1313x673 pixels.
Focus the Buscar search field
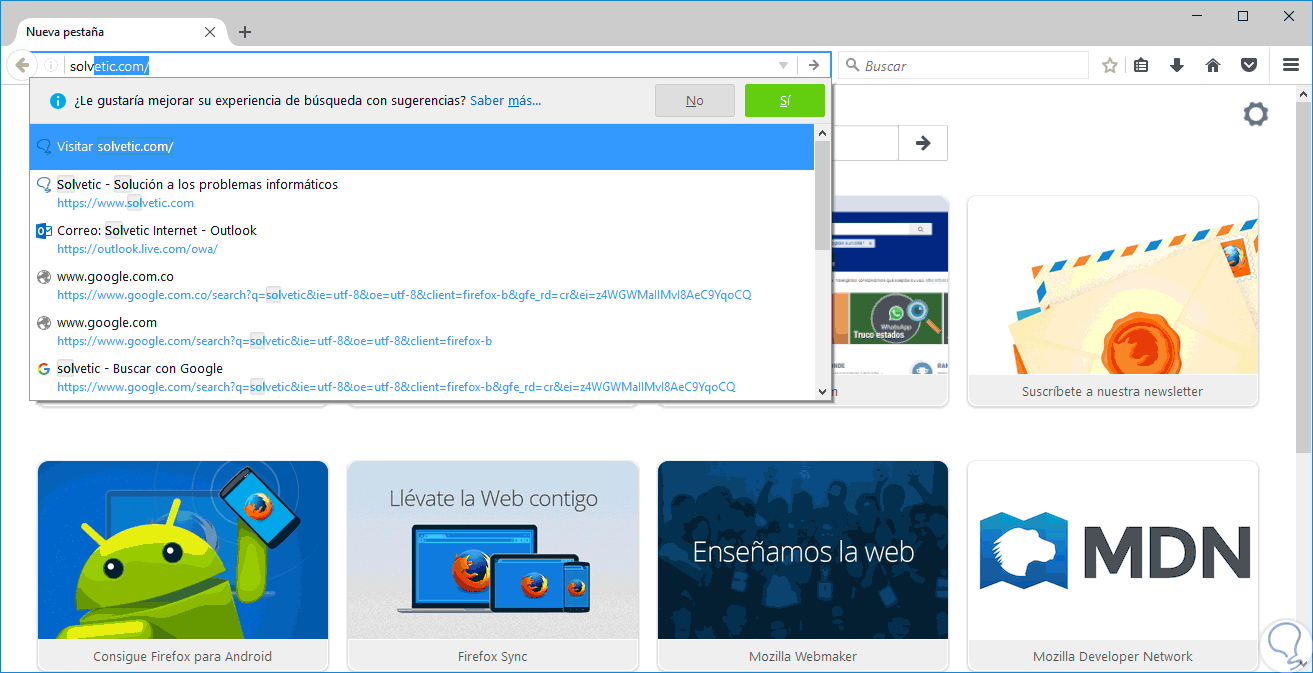[963, 66]
